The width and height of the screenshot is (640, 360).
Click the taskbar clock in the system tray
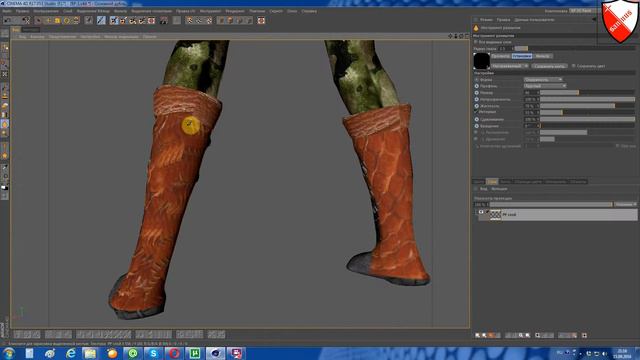coord(622,353)
